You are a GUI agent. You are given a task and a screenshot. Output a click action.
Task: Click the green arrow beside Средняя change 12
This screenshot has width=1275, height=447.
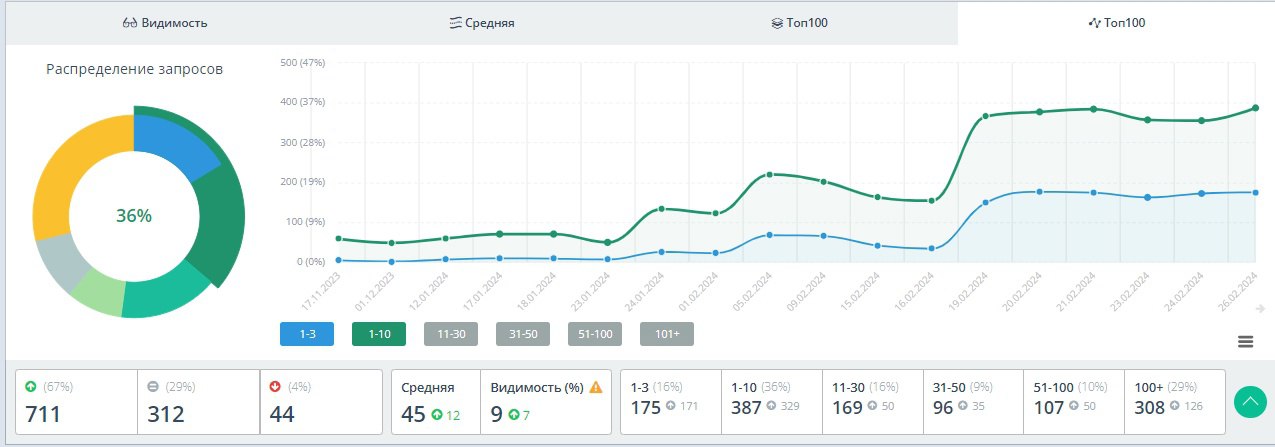[x=436, y=414]
